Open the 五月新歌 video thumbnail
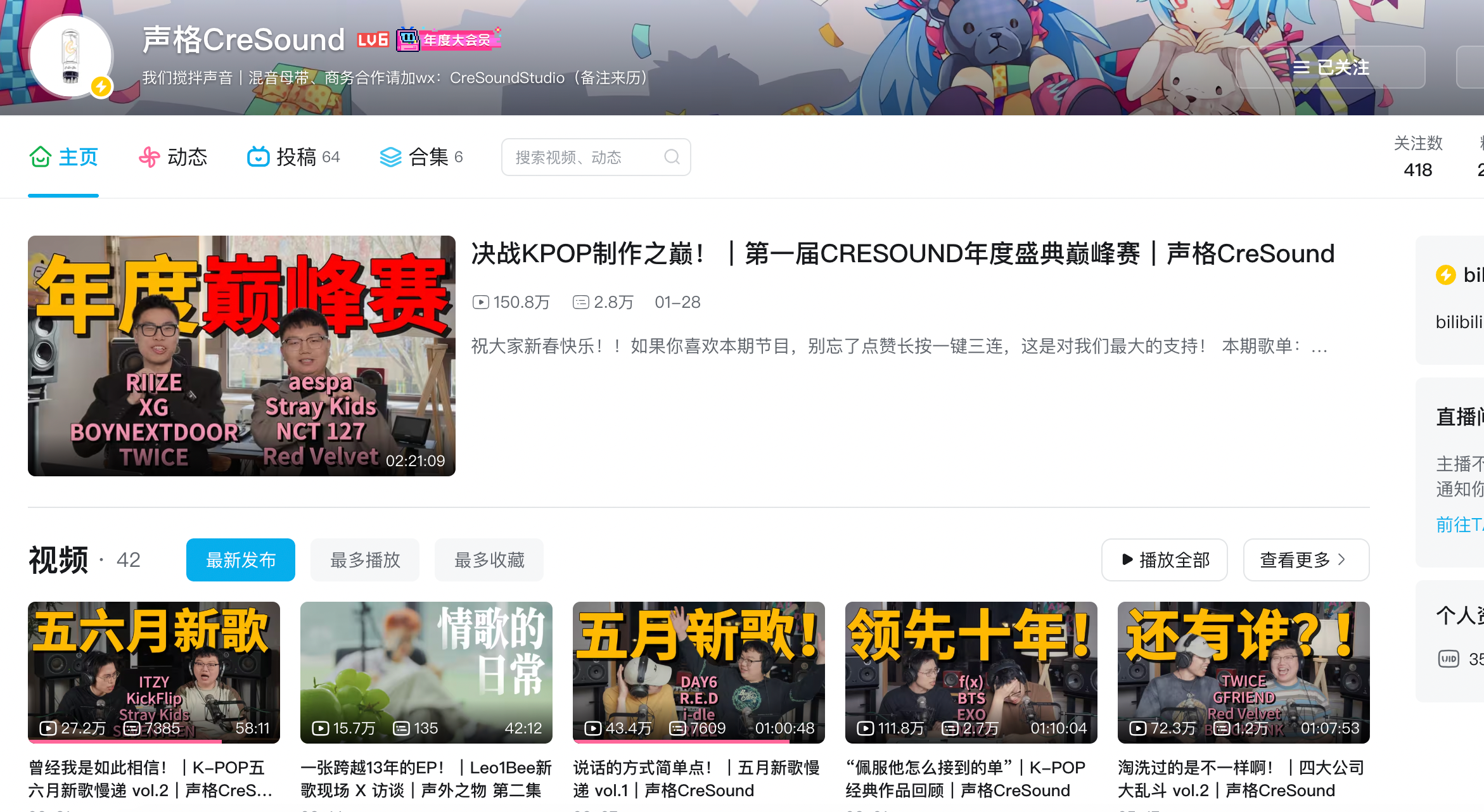This screenshot has height=812, width=1484. (x=699, y=673)
